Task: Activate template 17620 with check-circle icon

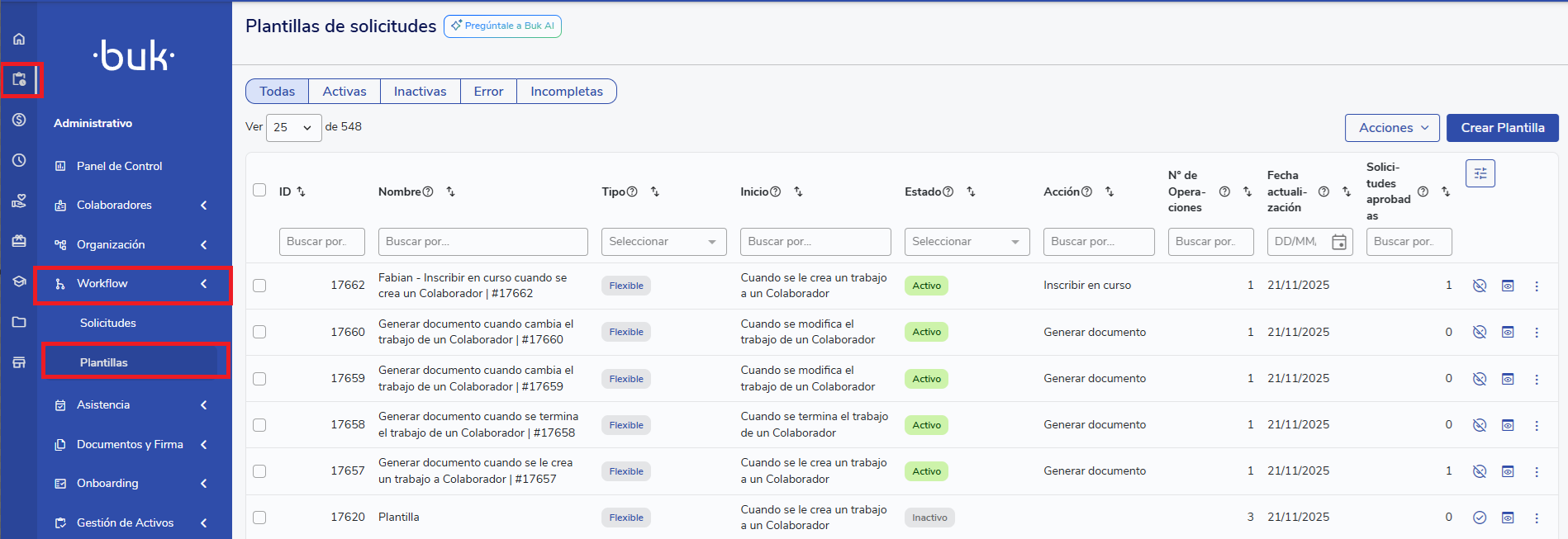Action: [1479, 518]
